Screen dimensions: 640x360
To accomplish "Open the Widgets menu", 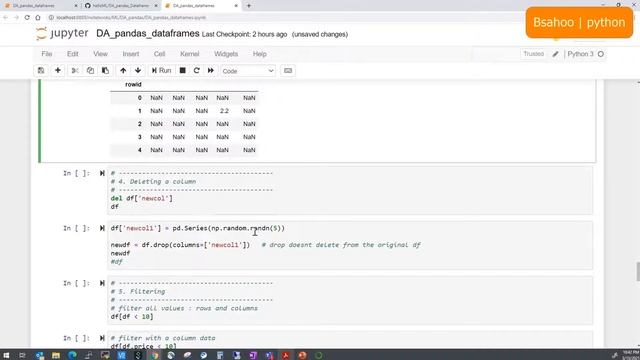I will [226, 54].
